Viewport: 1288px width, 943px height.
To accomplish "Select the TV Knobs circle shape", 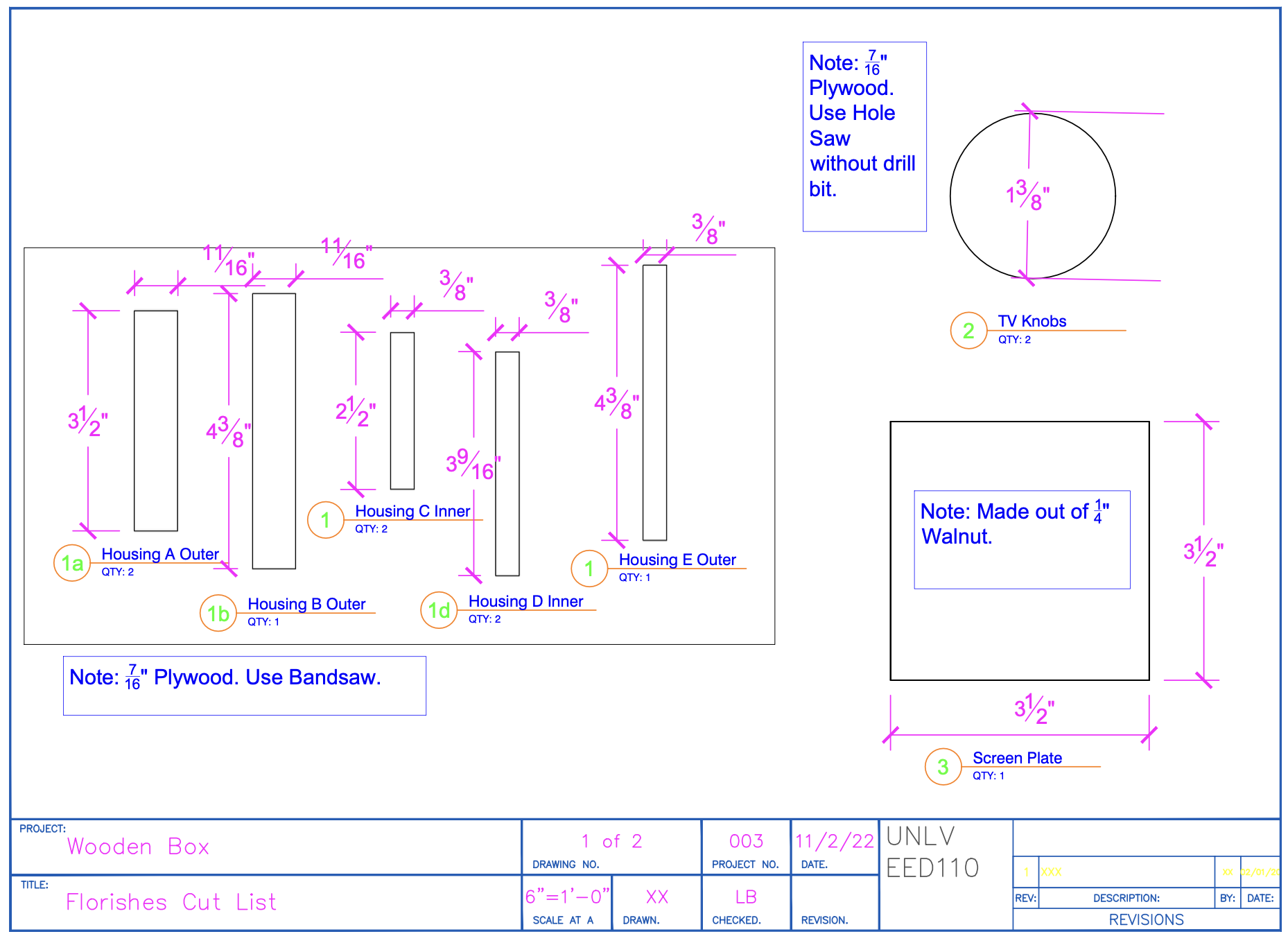I will 1032,196.
